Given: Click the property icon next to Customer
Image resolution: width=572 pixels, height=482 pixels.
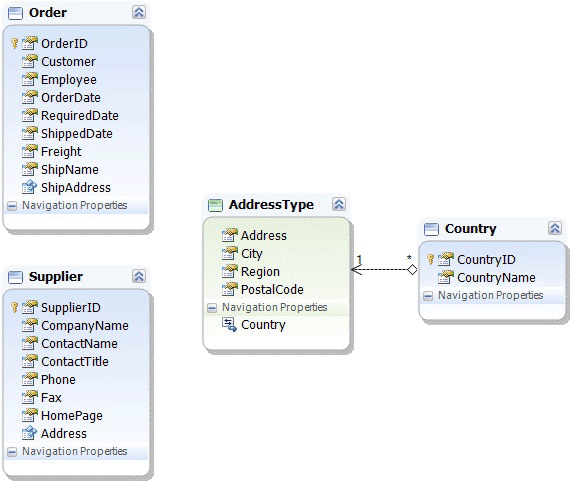Looking at the screenshot, I should point(30,61).
